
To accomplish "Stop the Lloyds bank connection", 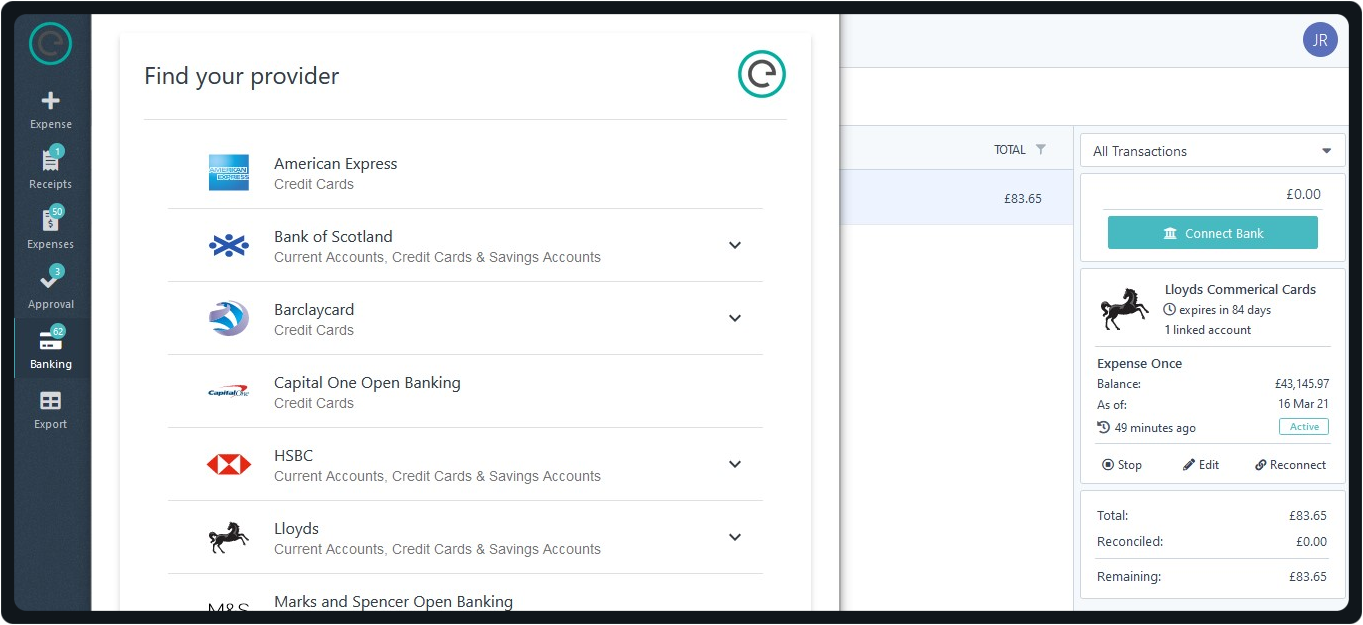I will point(1122,465).
